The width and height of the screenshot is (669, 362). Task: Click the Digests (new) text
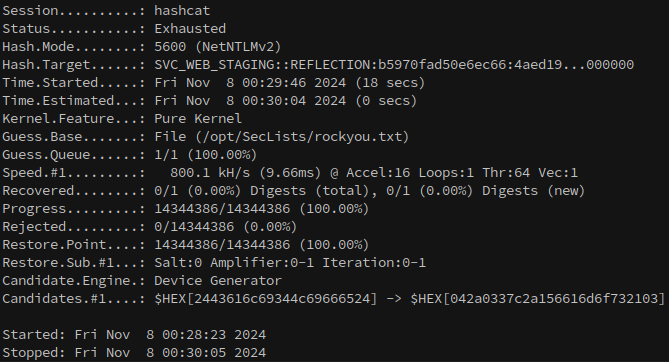coord(533,191)
